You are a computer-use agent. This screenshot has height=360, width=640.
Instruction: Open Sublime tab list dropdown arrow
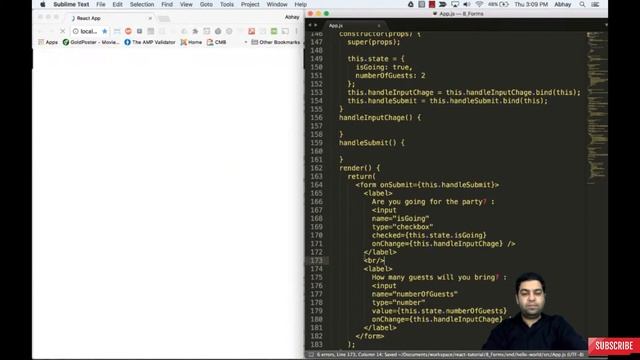[x=606, y=25]
